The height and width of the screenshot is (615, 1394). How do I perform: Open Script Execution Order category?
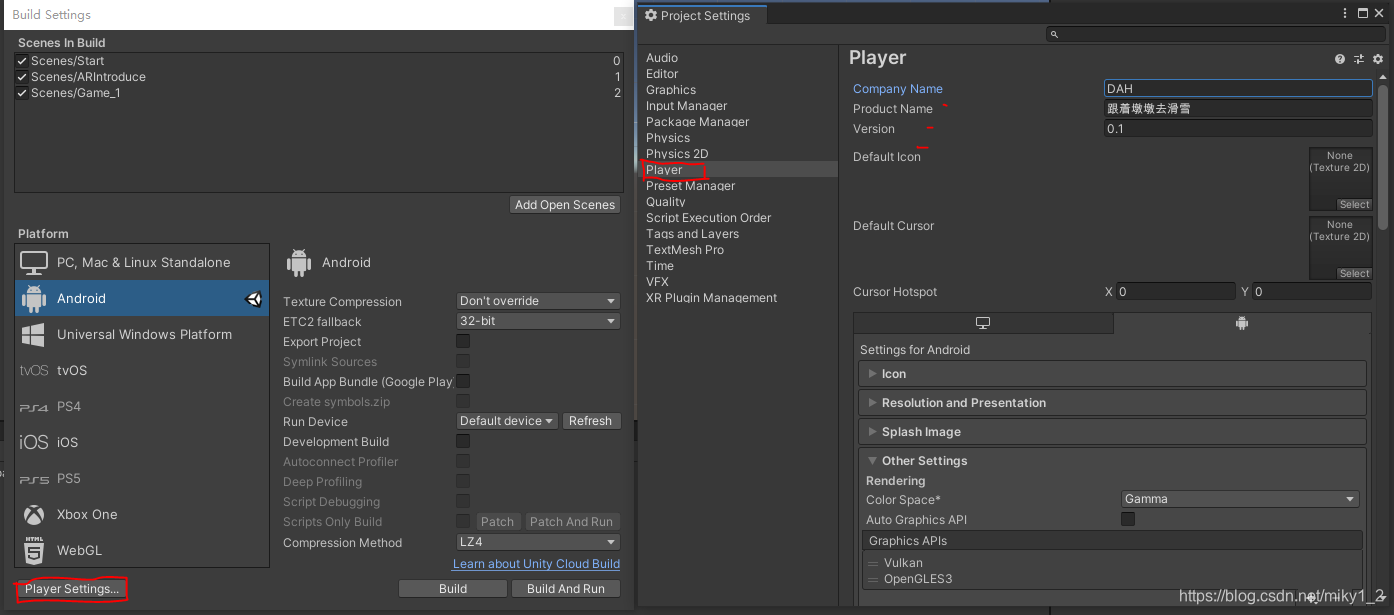(708, 218)
